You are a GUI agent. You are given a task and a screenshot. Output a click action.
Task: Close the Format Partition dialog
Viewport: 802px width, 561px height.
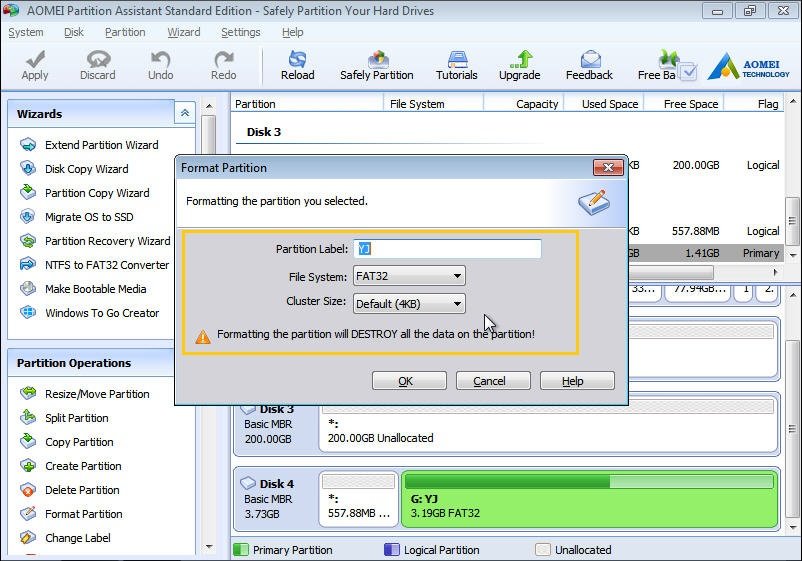(608, 167)
